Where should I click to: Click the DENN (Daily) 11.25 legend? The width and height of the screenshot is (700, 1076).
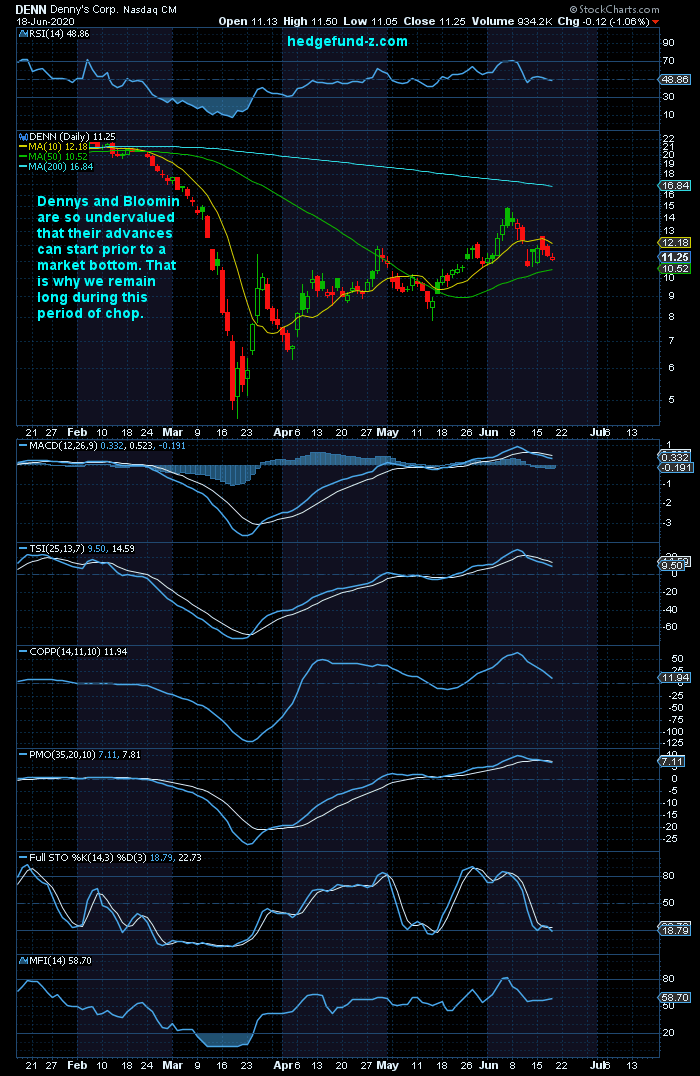pyautogui.click(x=67, y=137)
